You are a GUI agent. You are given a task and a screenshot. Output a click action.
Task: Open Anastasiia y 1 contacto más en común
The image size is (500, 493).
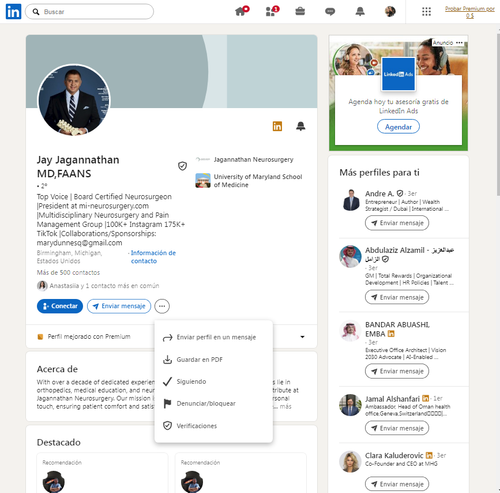104,286
